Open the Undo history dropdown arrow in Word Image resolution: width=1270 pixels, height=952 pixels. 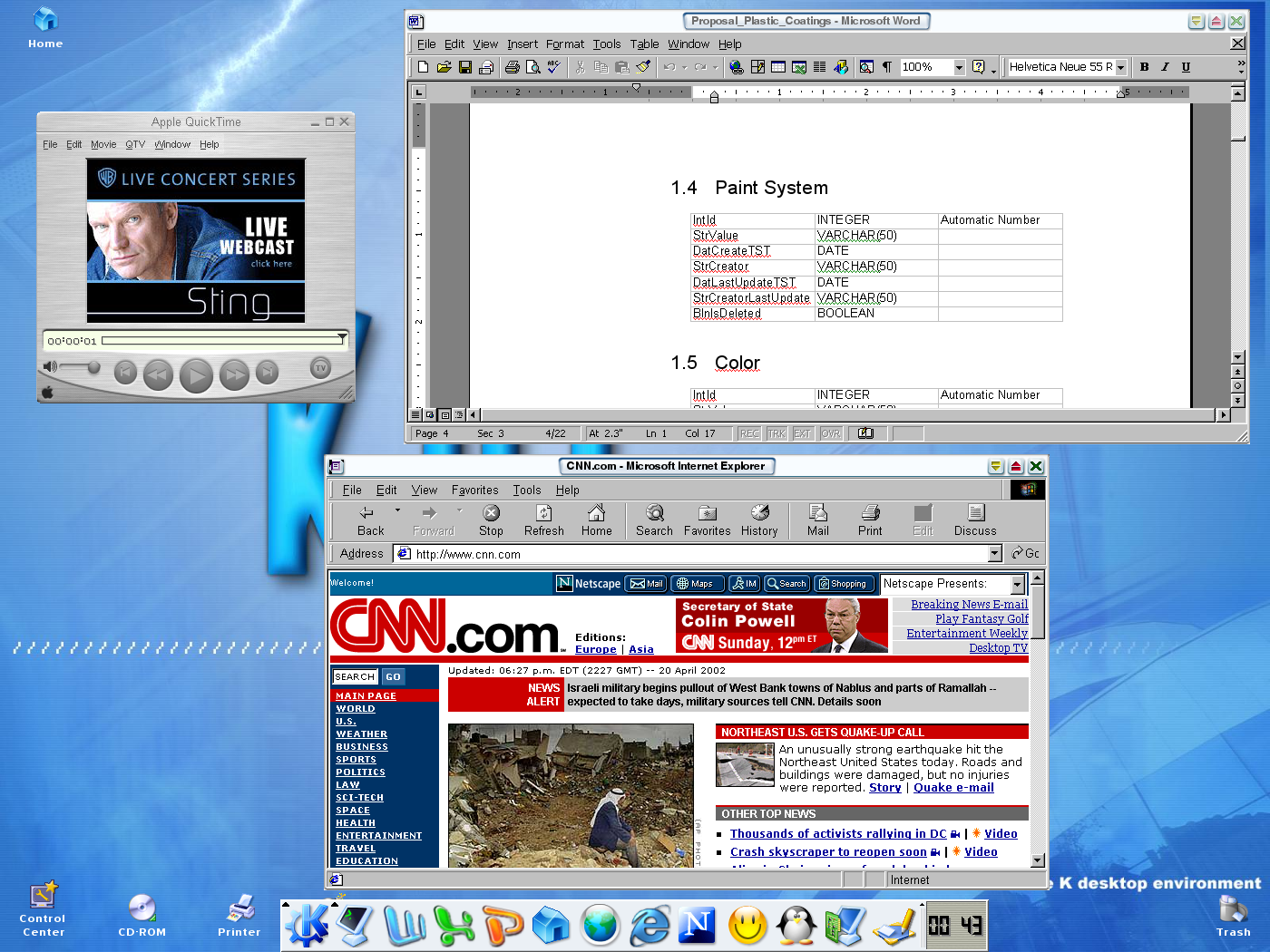tap(685, 67)
